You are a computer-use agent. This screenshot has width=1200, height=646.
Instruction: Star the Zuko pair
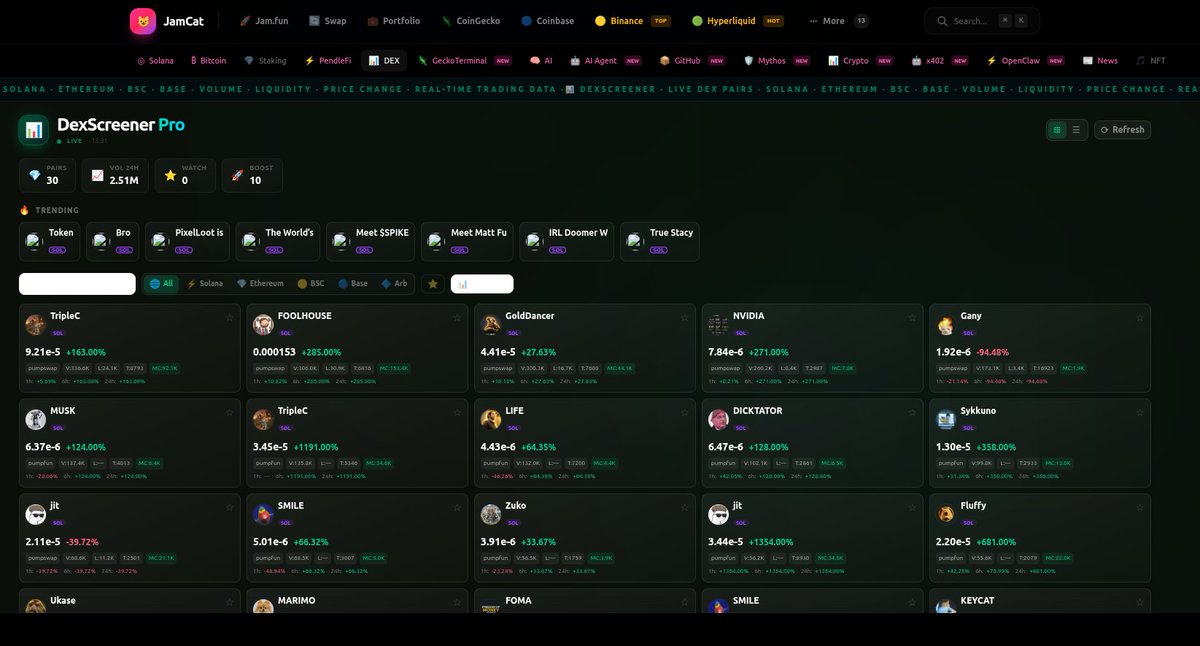click(x=685, y=507)
